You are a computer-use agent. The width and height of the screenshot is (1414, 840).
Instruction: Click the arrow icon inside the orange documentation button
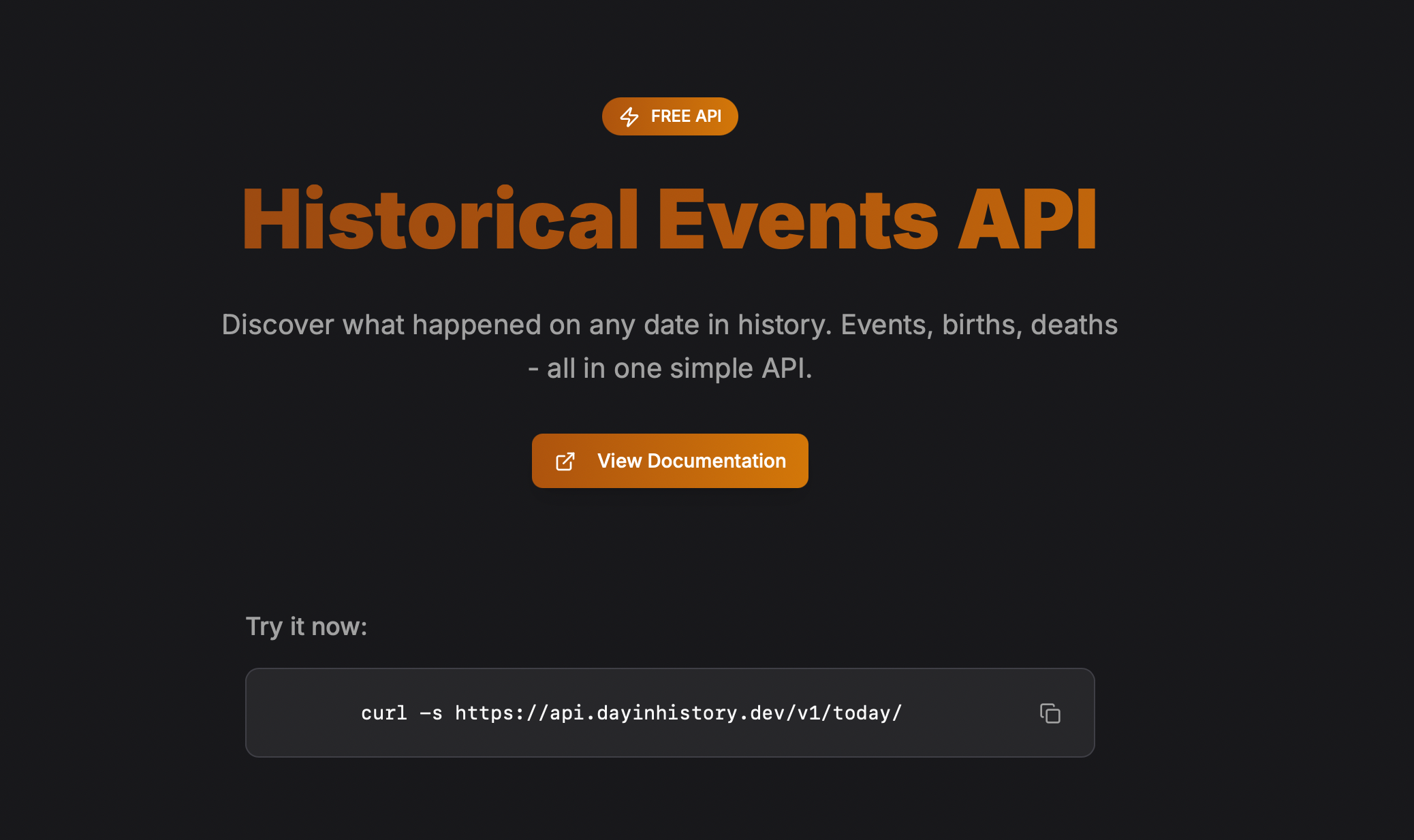[x=565, y=460]
